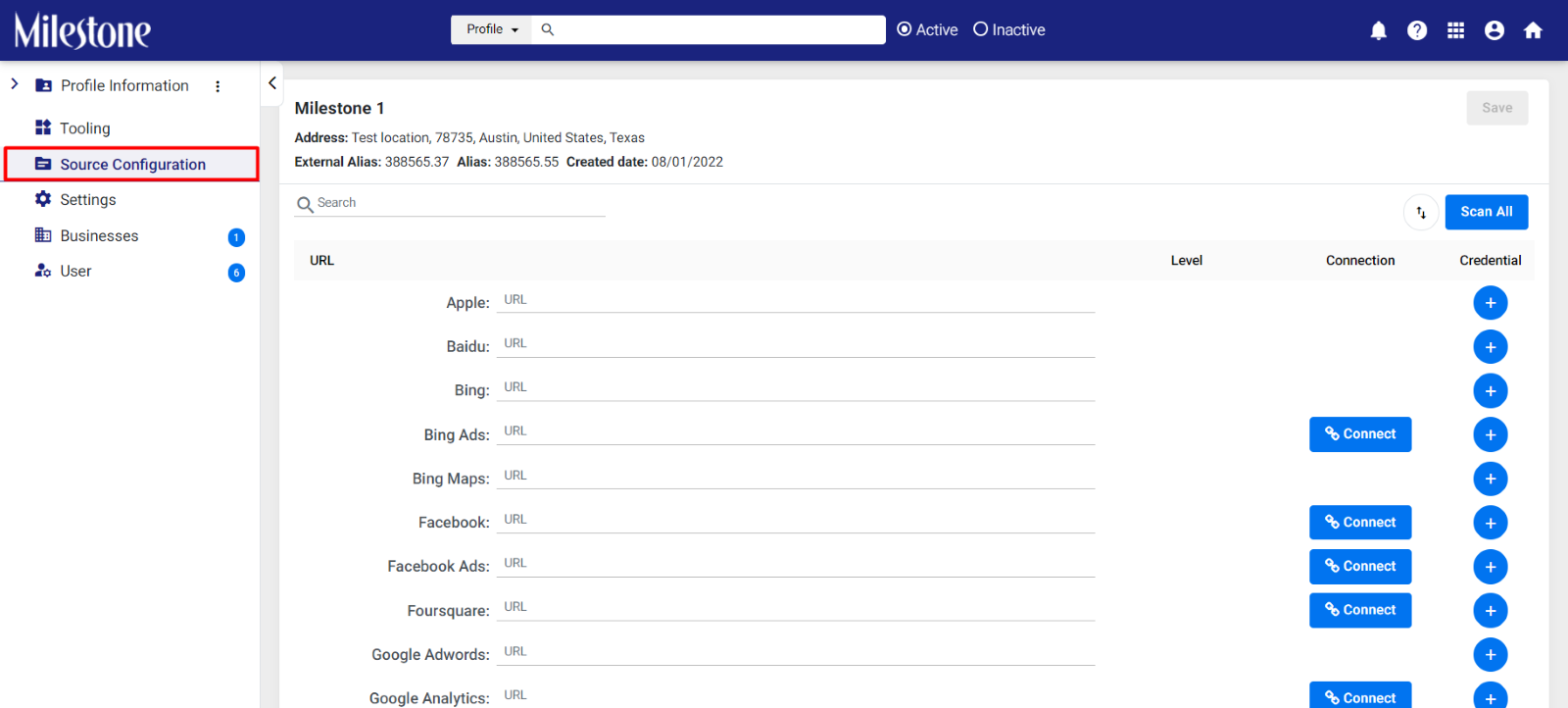This screenshot has width=1568, height=708.
Task: Add credential for Bing row
Action: click(1491, 390)
